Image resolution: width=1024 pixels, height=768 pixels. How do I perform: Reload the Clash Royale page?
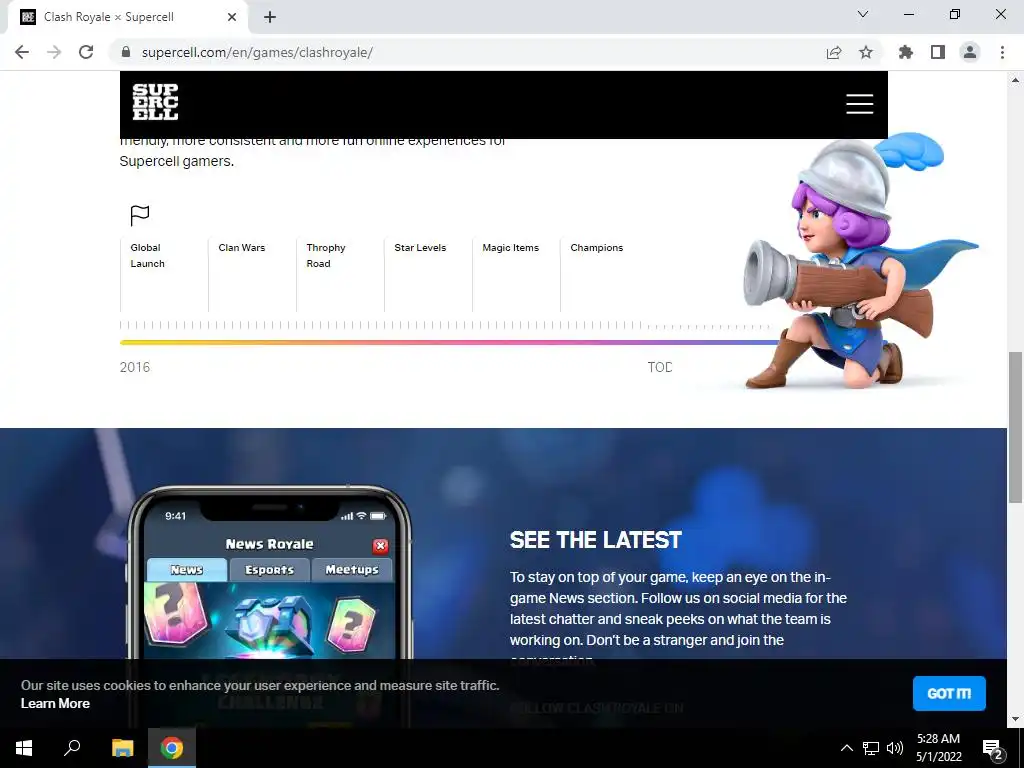(86, 52)
